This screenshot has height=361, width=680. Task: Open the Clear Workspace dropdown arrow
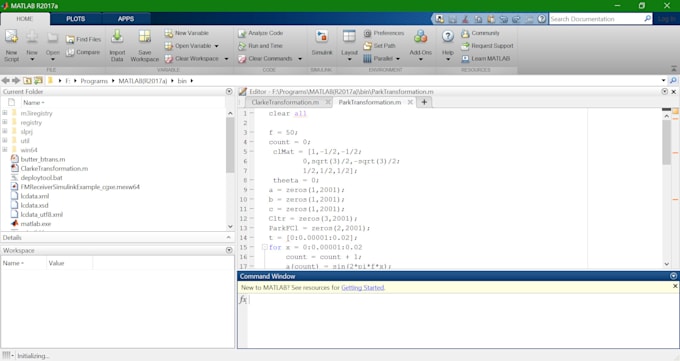226,59
